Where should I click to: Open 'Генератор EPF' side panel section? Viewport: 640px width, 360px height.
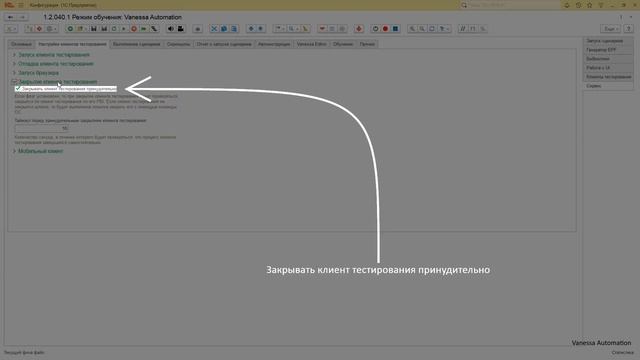(608, 50)
